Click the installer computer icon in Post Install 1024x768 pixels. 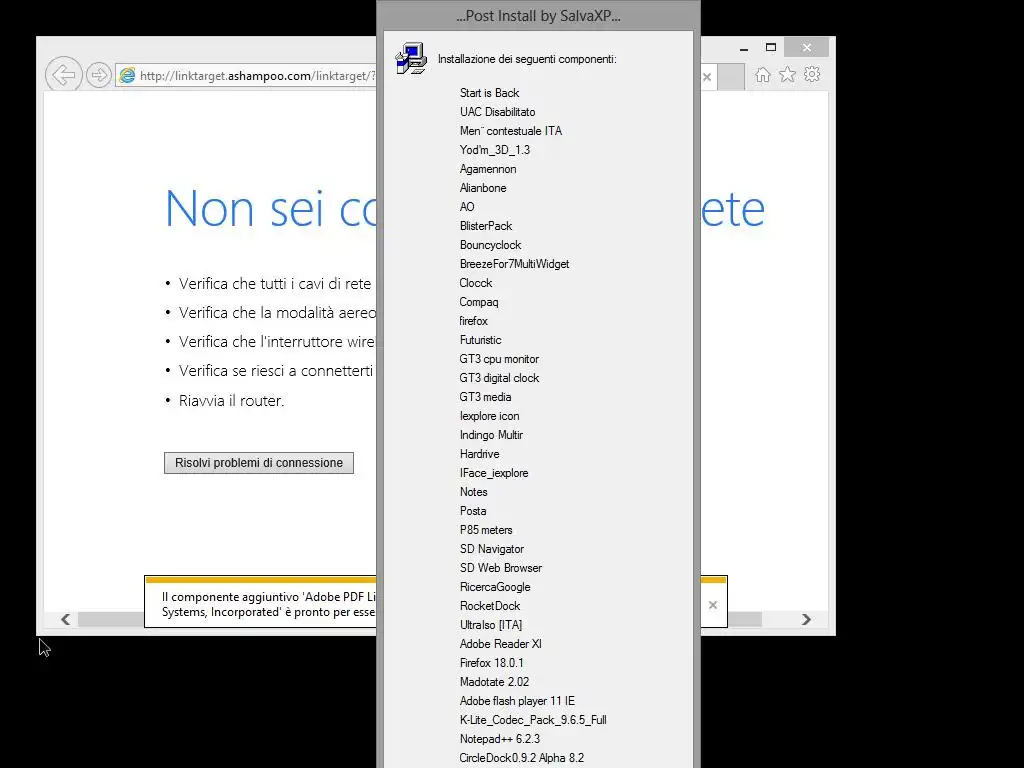coord(411,59)
